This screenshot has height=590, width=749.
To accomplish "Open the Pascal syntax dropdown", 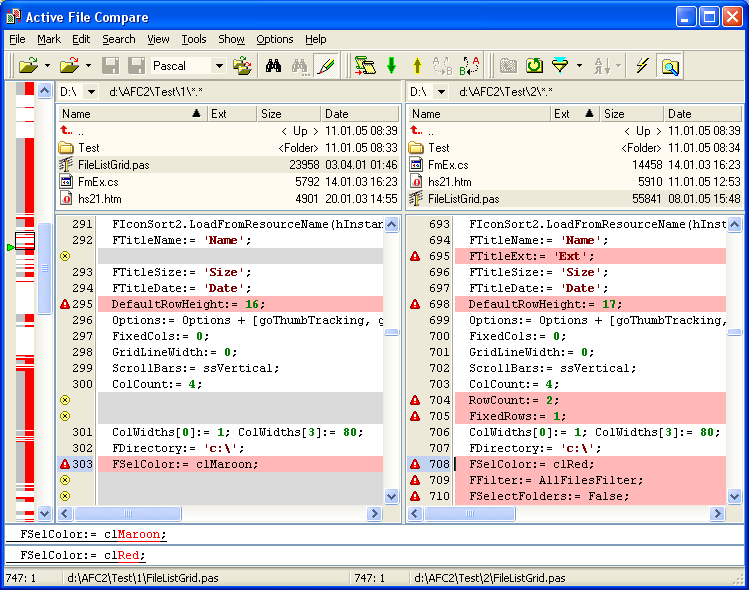I will pyautogui.click(x=218, y=66).
